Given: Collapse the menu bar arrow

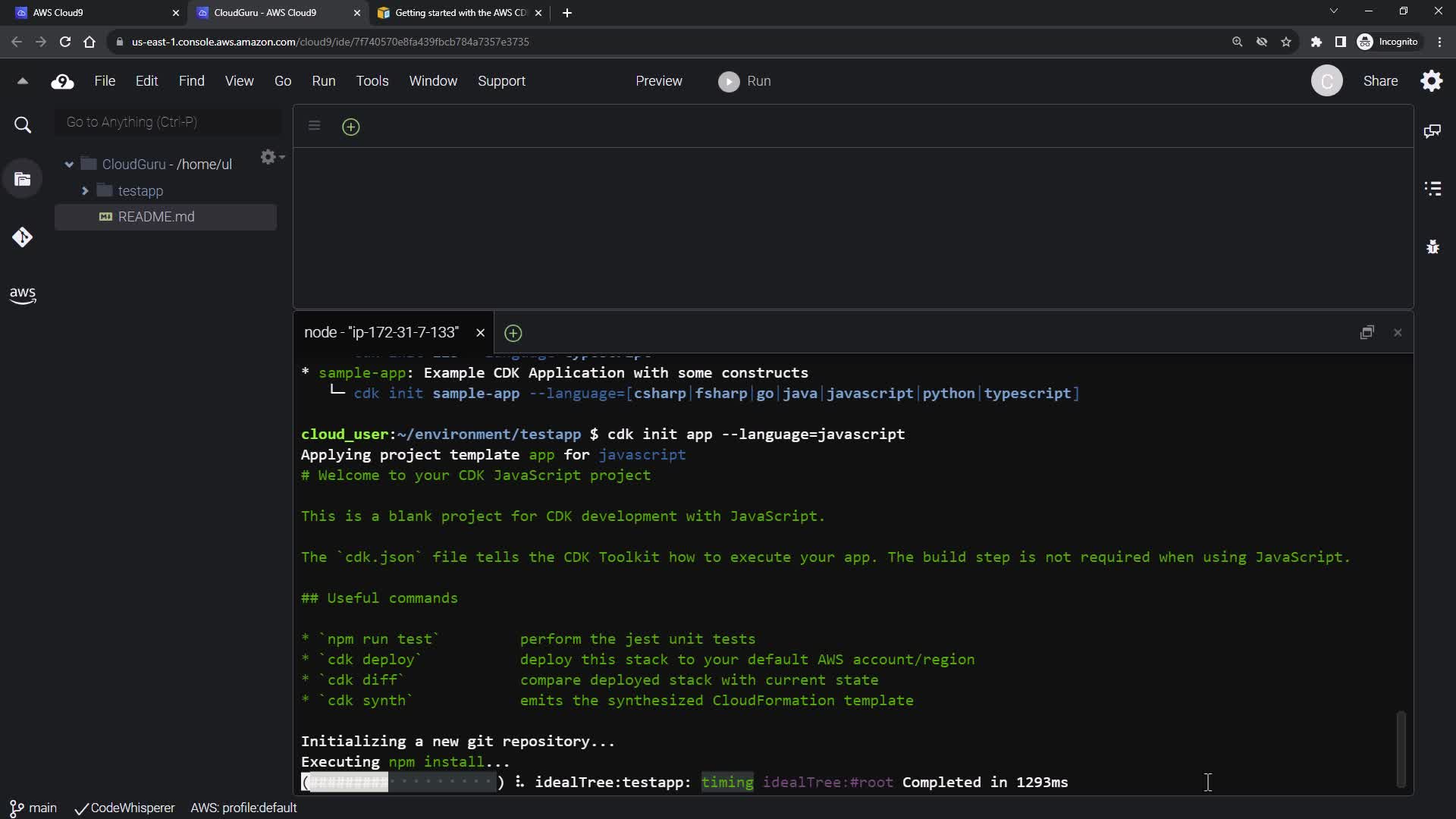Looking at the screenshot, I should pos(23,81).
